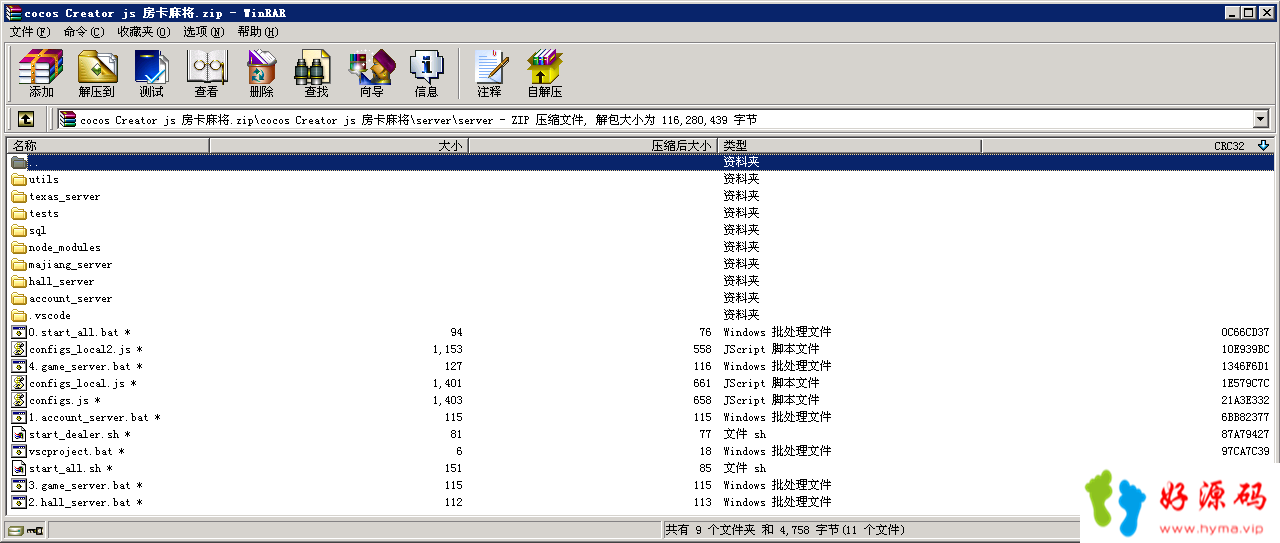Show archive Info (信息)
Image resolution: width=1280 pixels, height=543 pixels.
coord(426,73)
